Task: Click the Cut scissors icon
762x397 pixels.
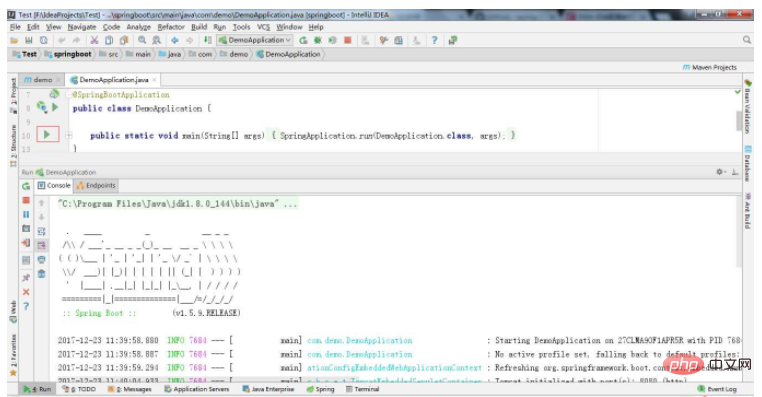Action: click(94, 40)
